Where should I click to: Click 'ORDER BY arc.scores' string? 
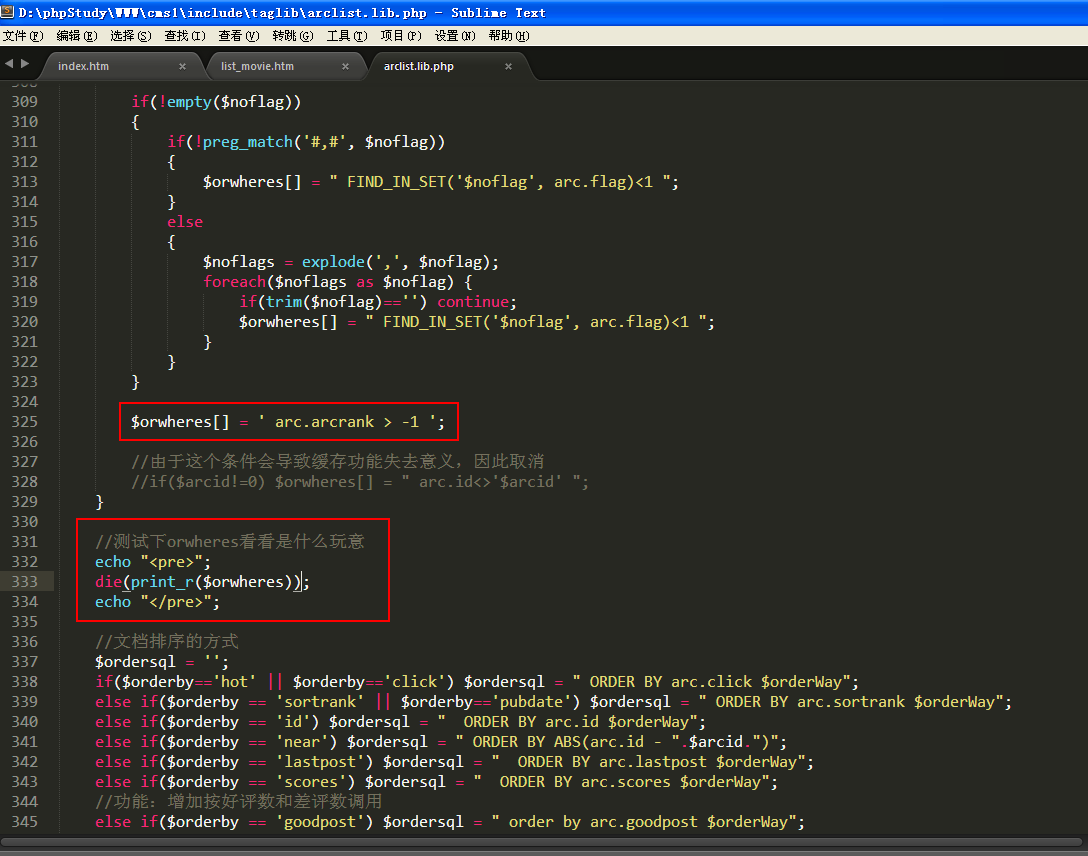point(621,782)
